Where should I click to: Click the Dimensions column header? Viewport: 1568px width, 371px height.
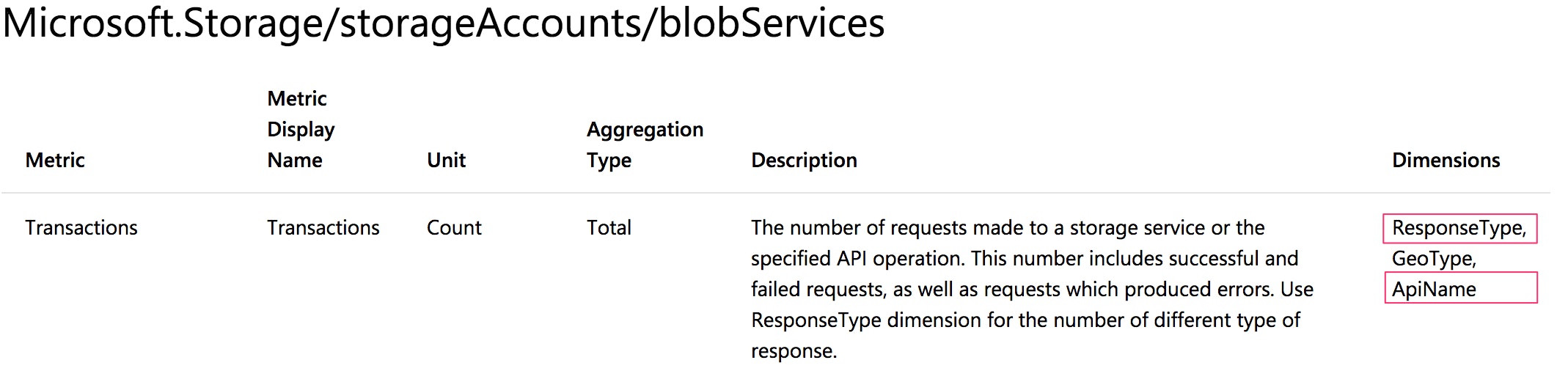1446,160
